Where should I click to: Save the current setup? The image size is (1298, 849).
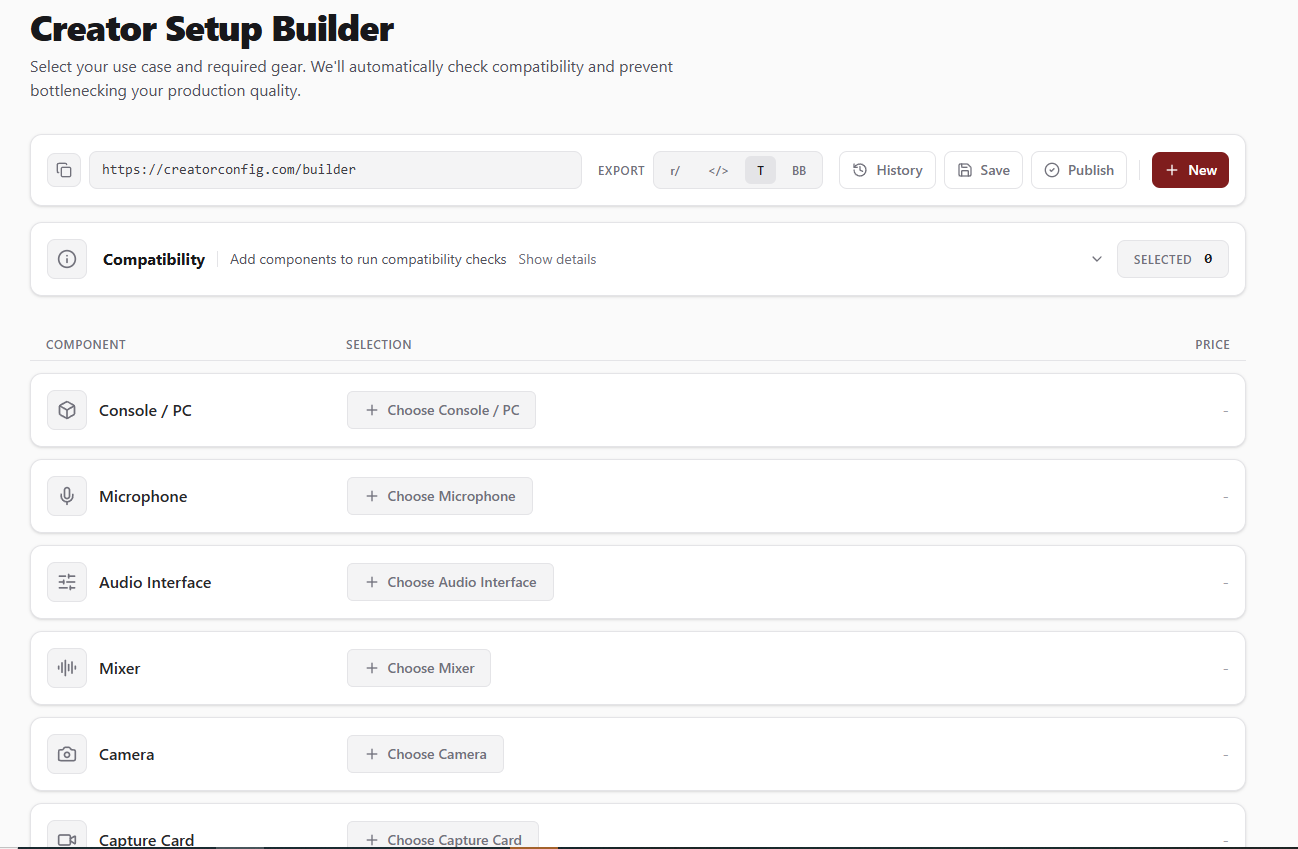[983, 170]
